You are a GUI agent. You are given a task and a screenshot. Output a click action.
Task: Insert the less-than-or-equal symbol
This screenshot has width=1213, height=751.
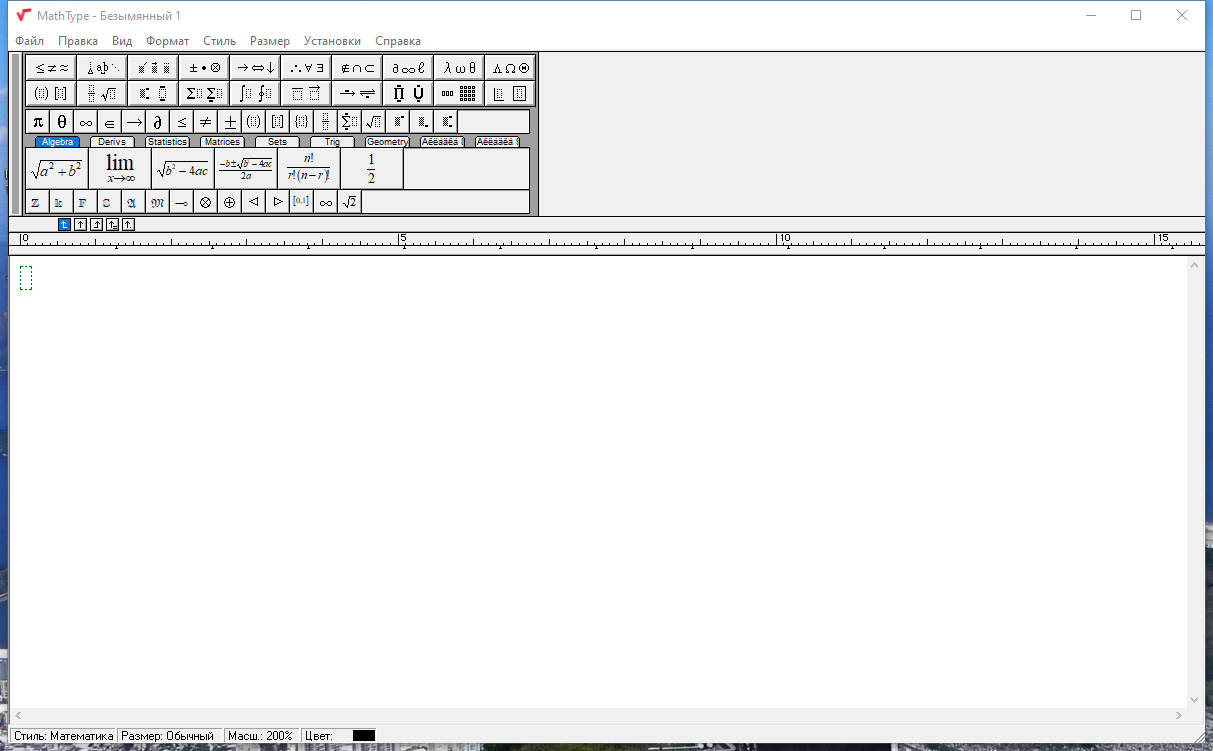coord(182,122)
